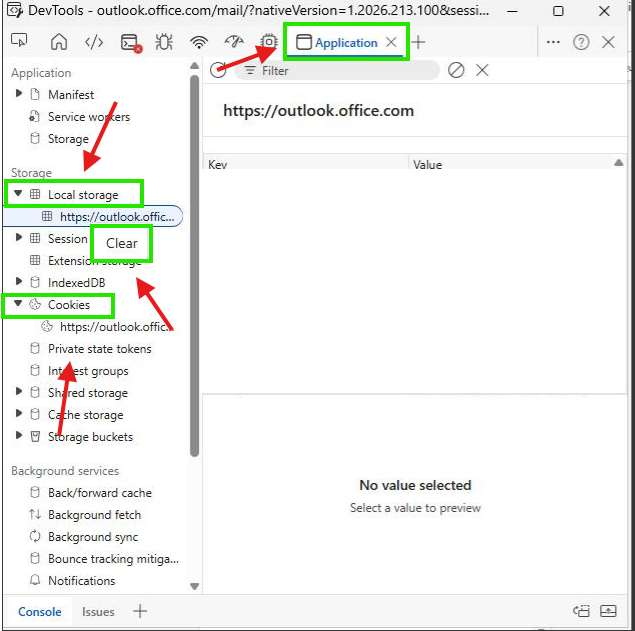Open Notifications background service

tap(81, 581)
